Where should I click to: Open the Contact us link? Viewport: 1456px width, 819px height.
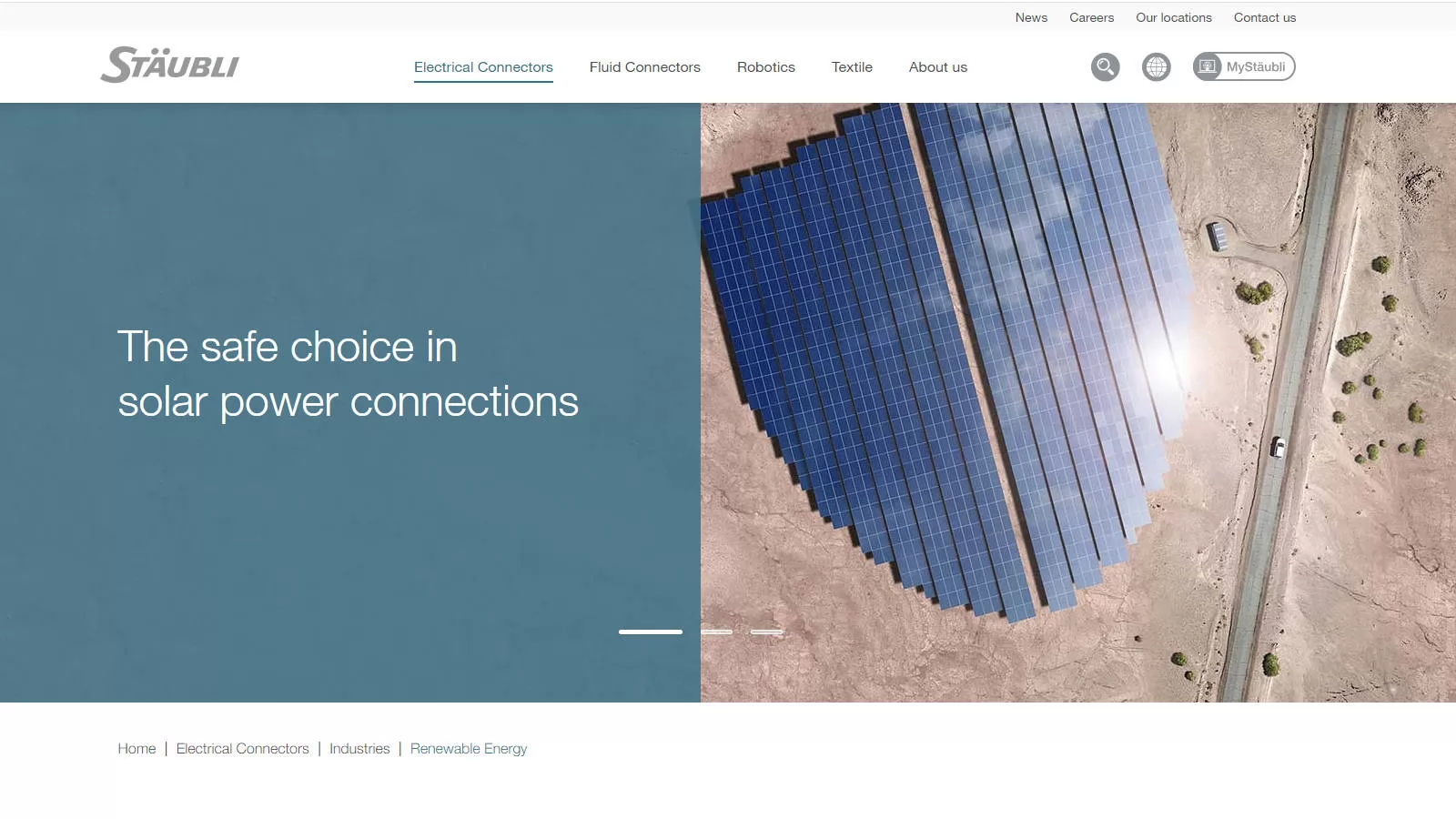click(x=1264, y=17)
